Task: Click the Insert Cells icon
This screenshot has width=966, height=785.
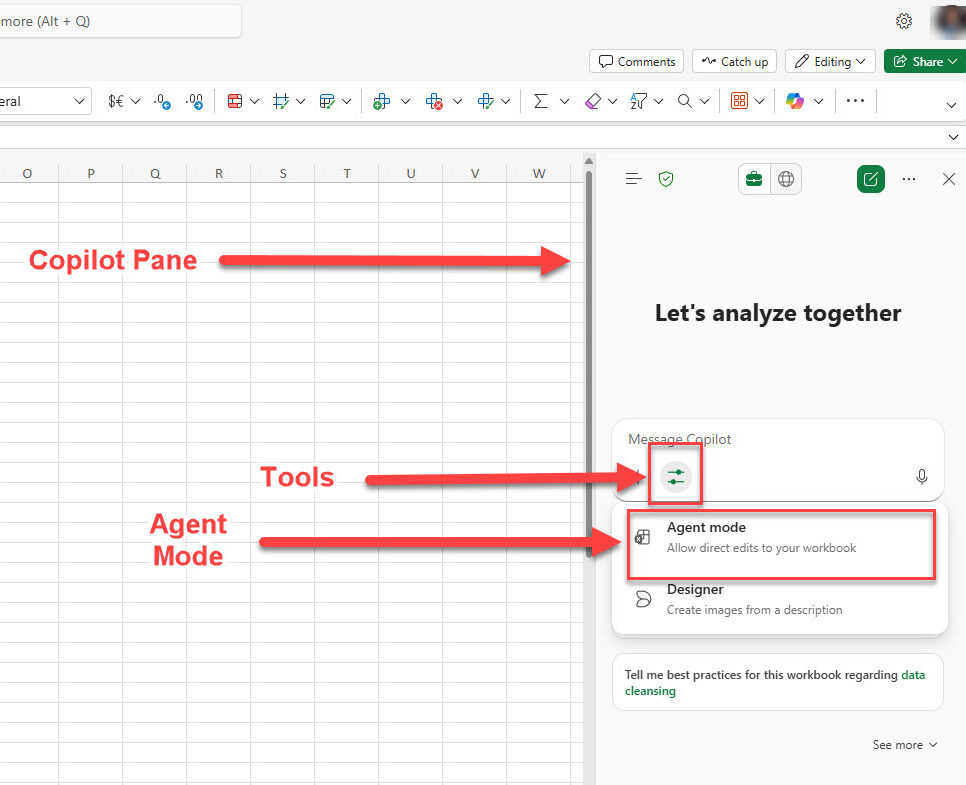Action: click(x=381, y=101)
